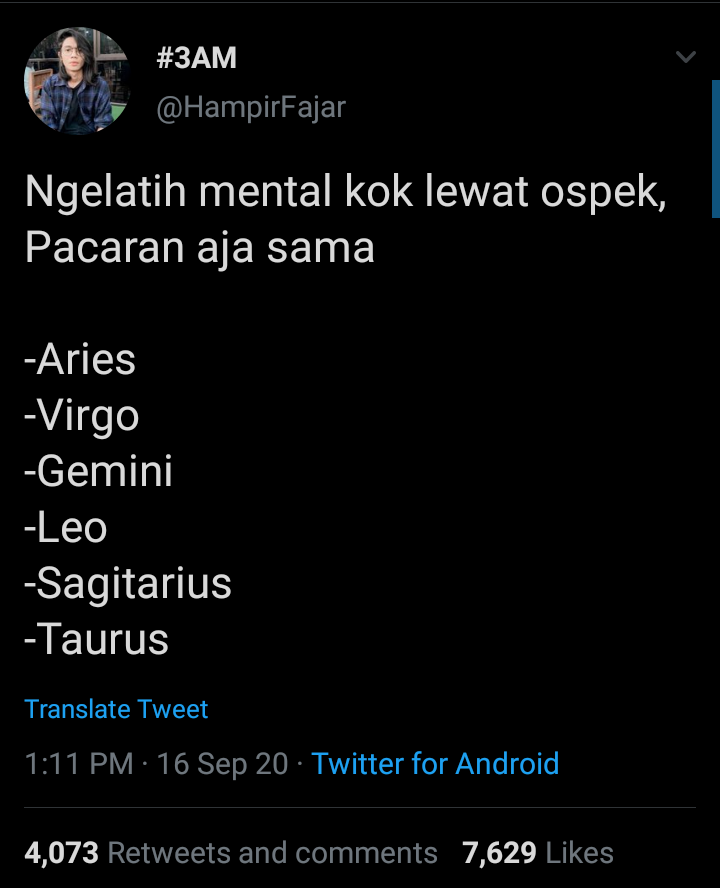Open the tweet options chevron menu
Viewport: 720px width, 888px height.
[x=686, y=58]
